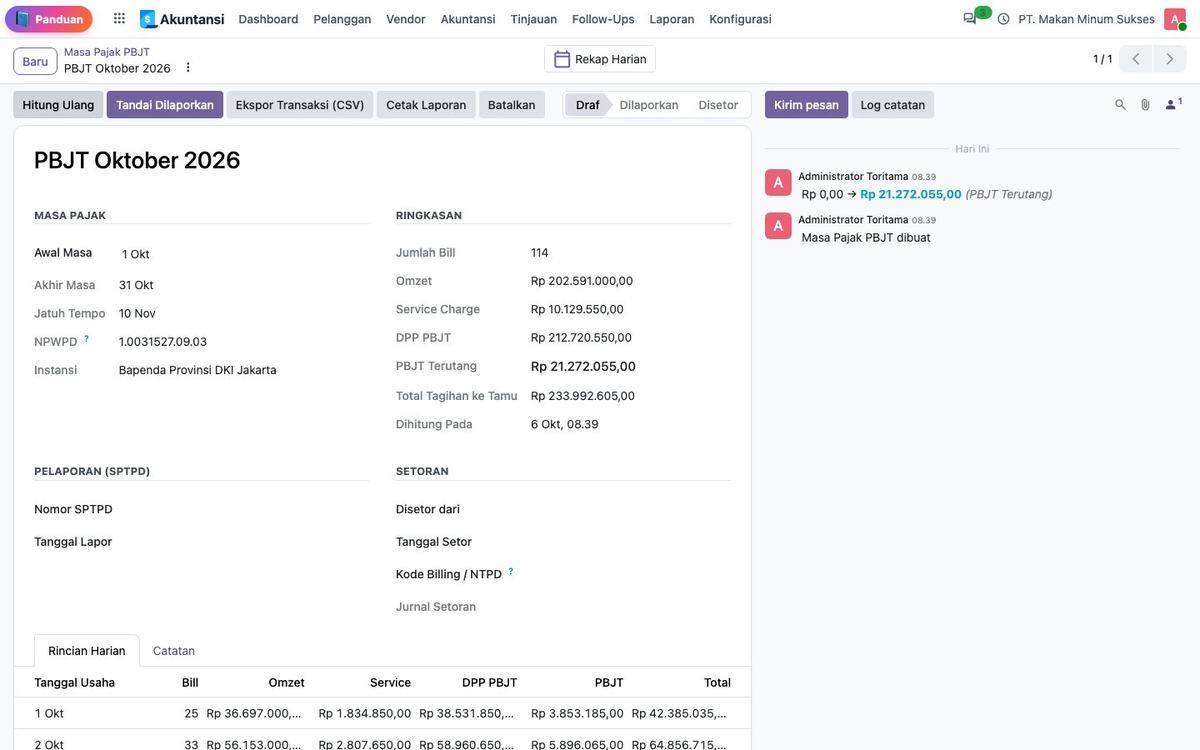Open the activities clock icon
The width and height of the screenshot is (1200, 750).
(1003, 19)
